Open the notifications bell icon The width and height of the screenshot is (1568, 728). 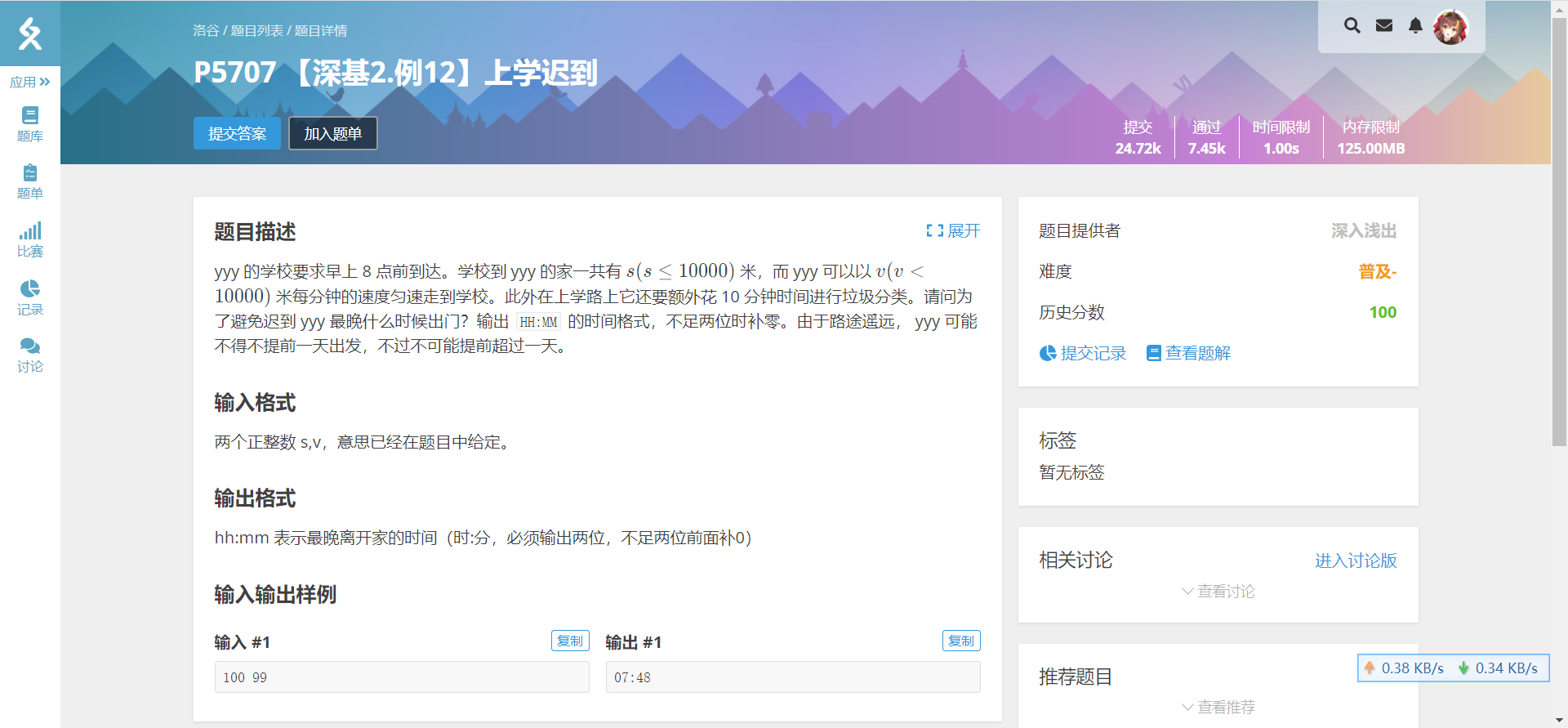click(x=1415, y=26)
